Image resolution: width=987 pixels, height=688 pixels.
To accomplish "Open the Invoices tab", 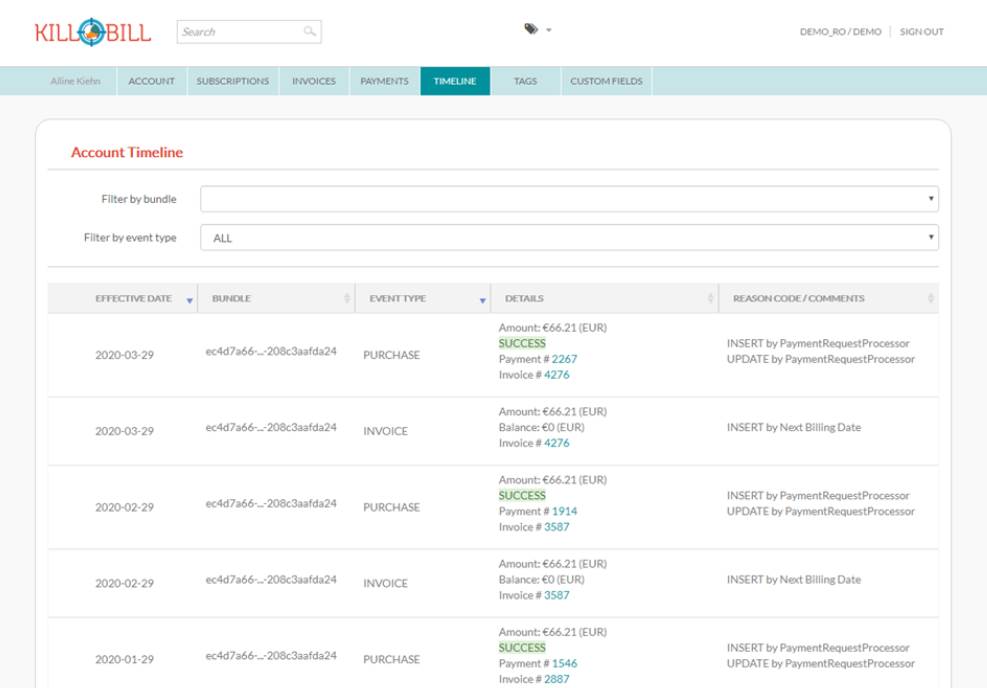I will [x=313, y=81].
